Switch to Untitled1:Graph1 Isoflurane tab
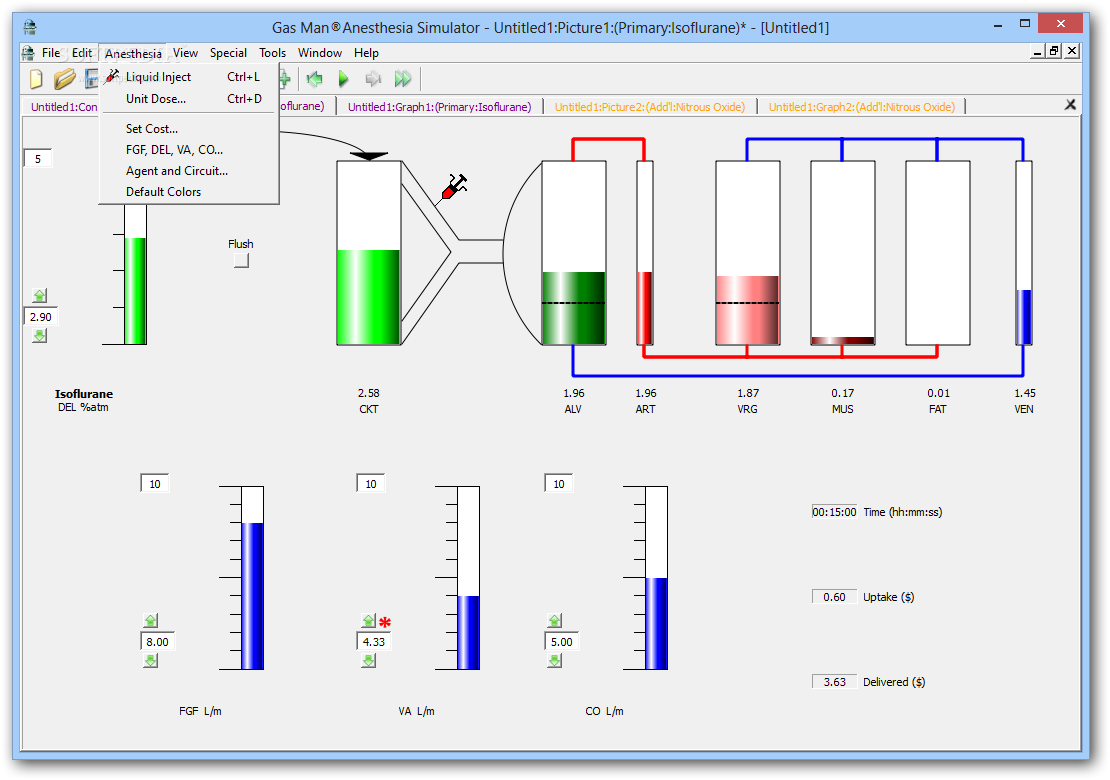The width and height of the screenshot is (1110, 780). [x=440, y=107]
